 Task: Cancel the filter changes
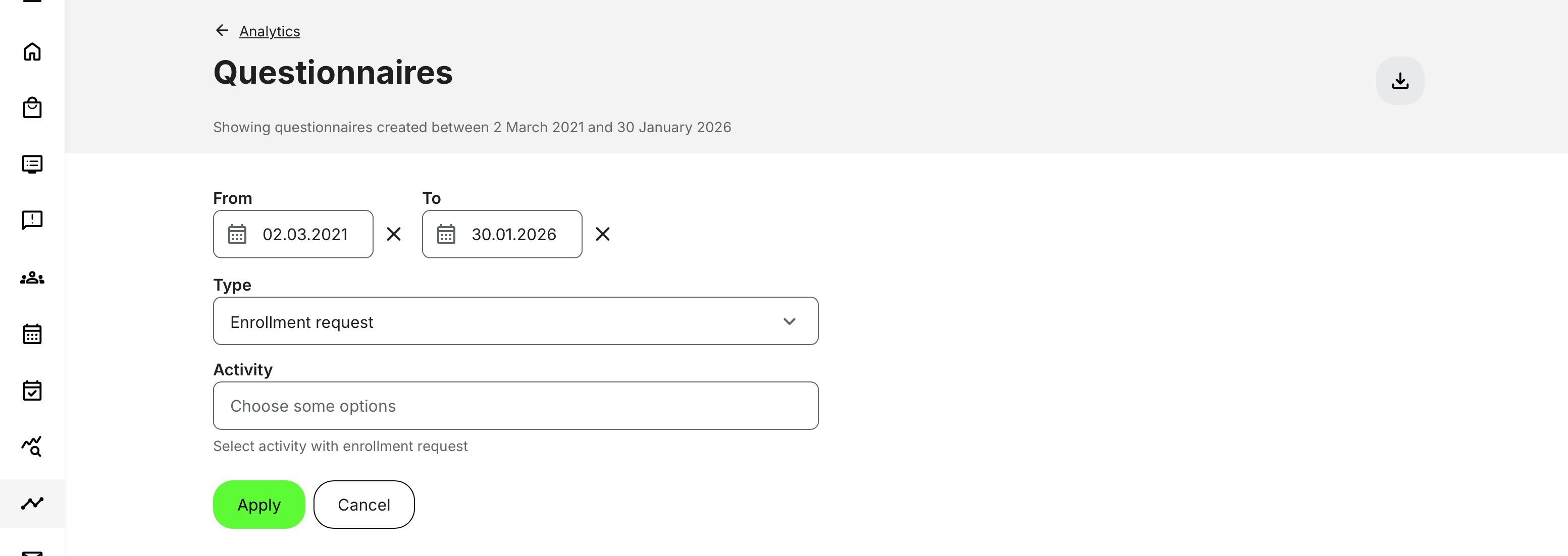[x=363, y=505]
